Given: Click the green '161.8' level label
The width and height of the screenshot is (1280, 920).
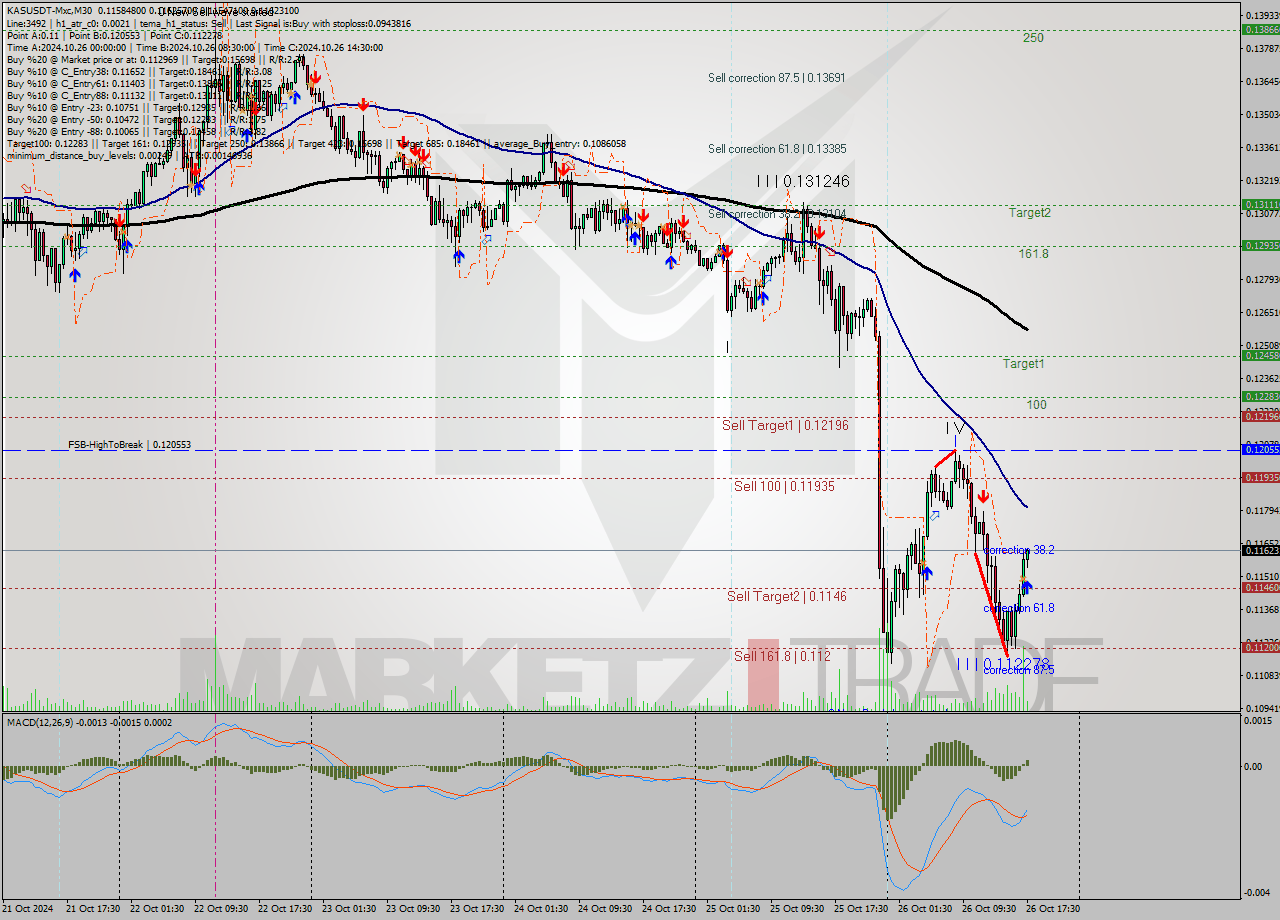Looking at the screenshot, I should coord(1033,254).
